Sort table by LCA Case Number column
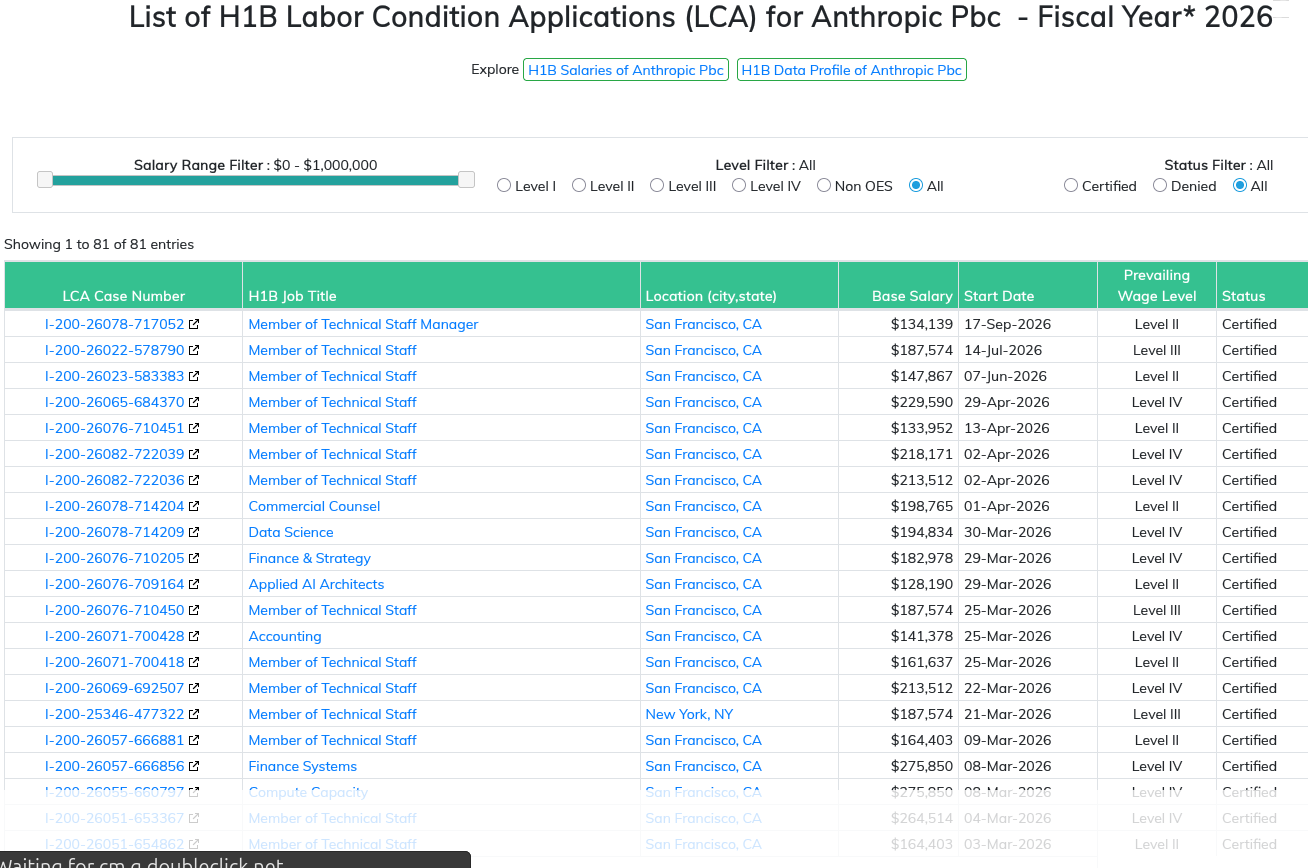1308x868 pixels. 124,286
